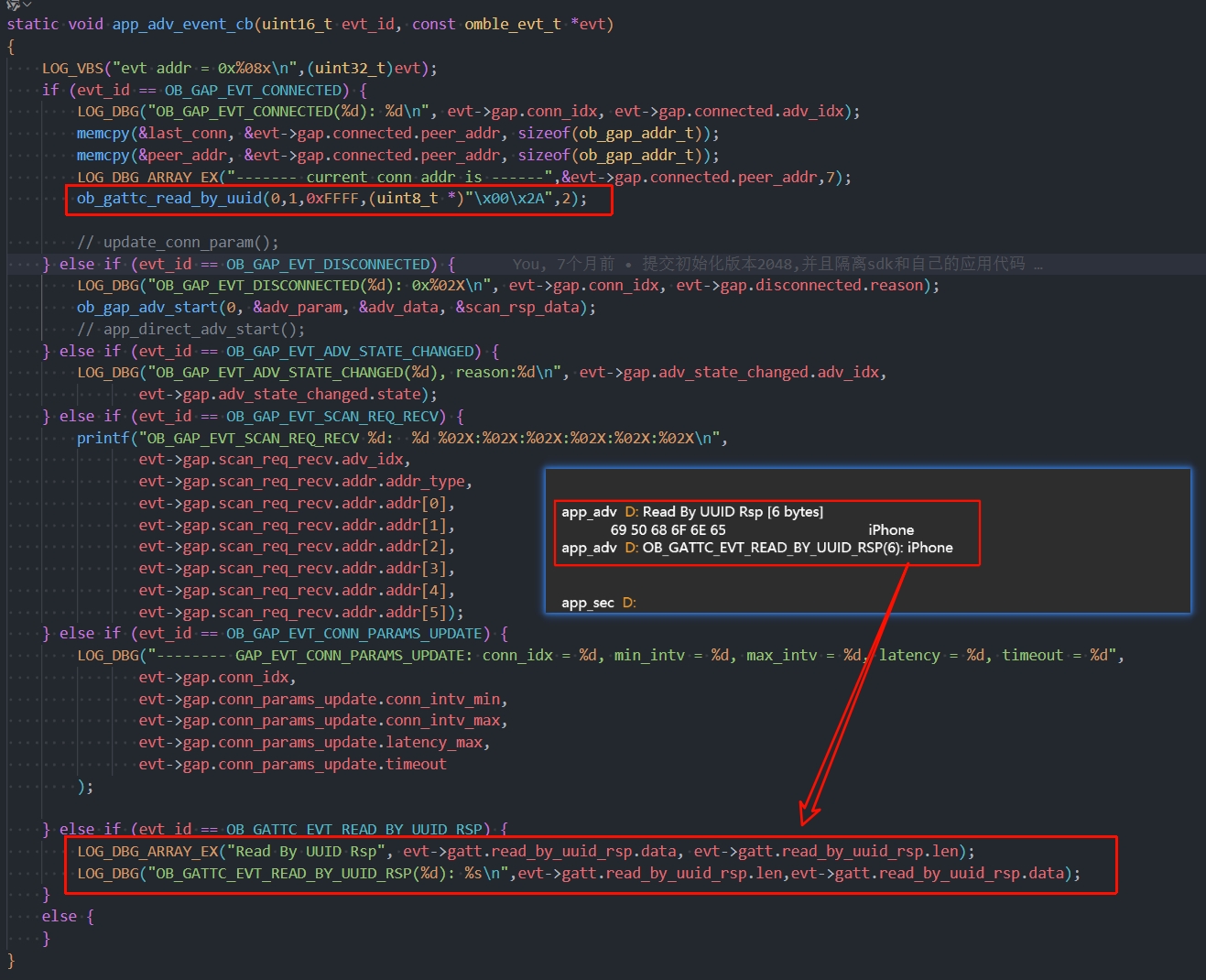Click the hex bytes 69 50 68 6F 6E 65
1206x980 pixels.
coord(668,529)
